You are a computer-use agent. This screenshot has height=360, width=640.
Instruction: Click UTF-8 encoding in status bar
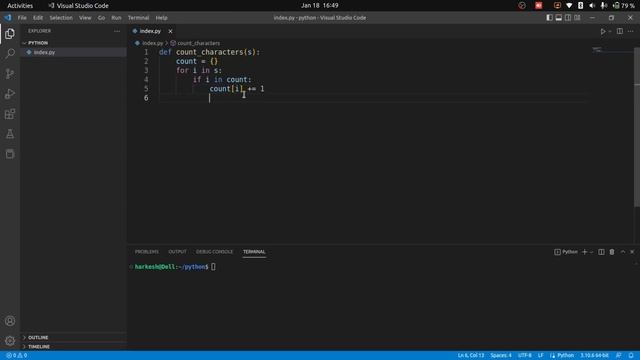click(524, 356)
